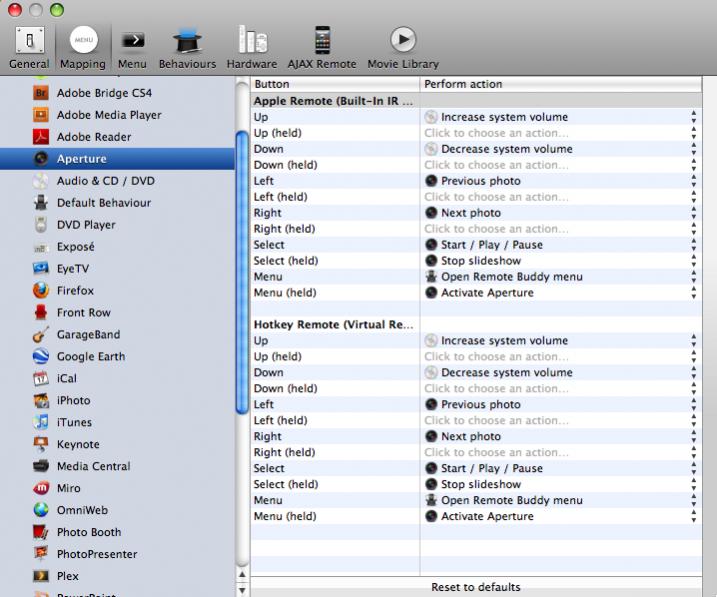Image resolution: width=717 pixels, height=597 pixels.
Task: Select the GarageBand guitar icon
Action: pos(41,334)
